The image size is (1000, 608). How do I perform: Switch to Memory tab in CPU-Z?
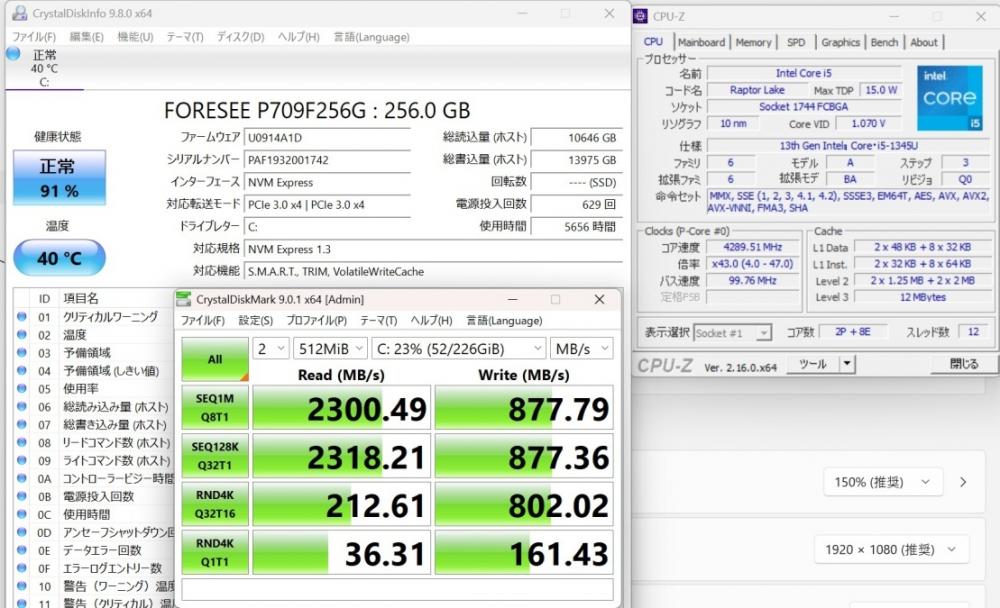point(753,42)
